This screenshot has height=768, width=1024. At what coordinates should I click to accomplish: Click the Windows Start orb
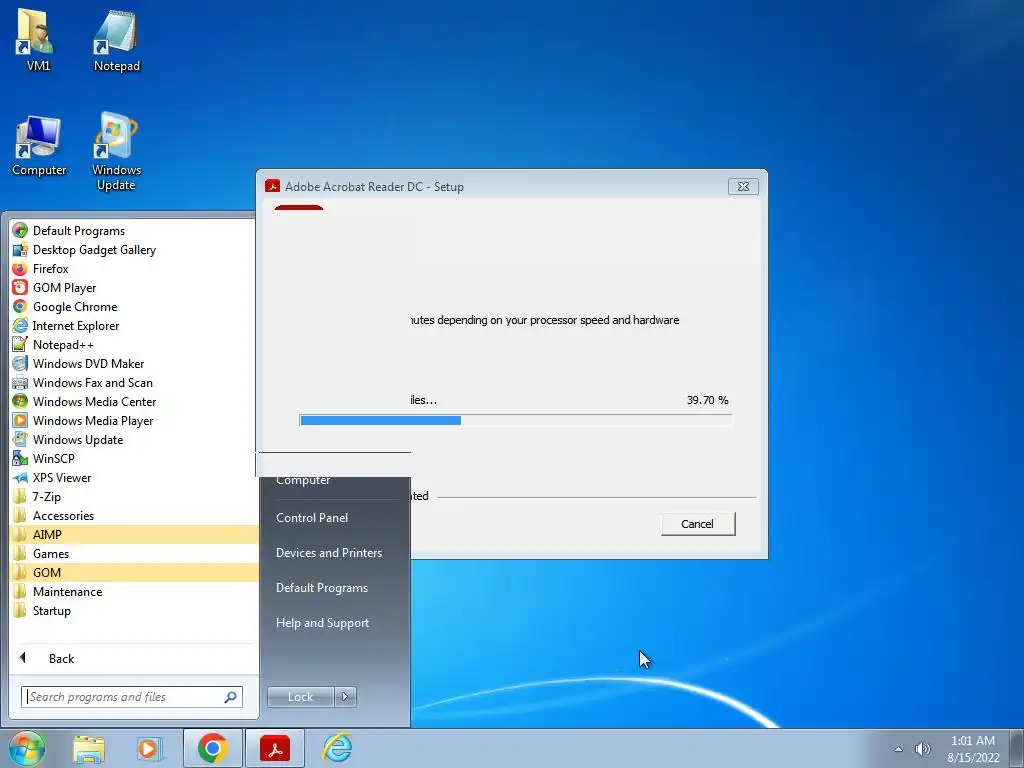[27, 748]
